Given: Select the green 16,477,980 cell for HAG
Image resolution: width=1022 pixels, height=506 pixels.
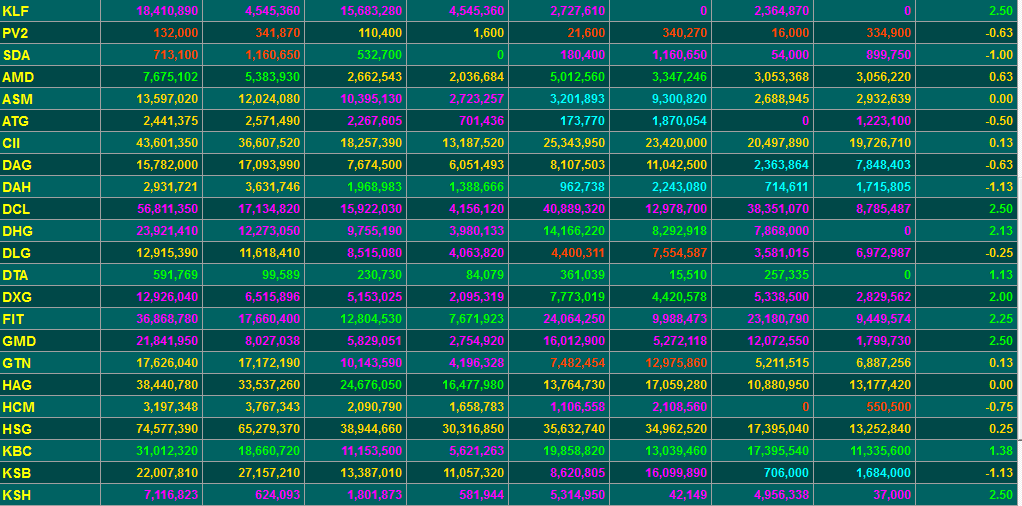Looking at the screenshot, I should click(473, 385).
